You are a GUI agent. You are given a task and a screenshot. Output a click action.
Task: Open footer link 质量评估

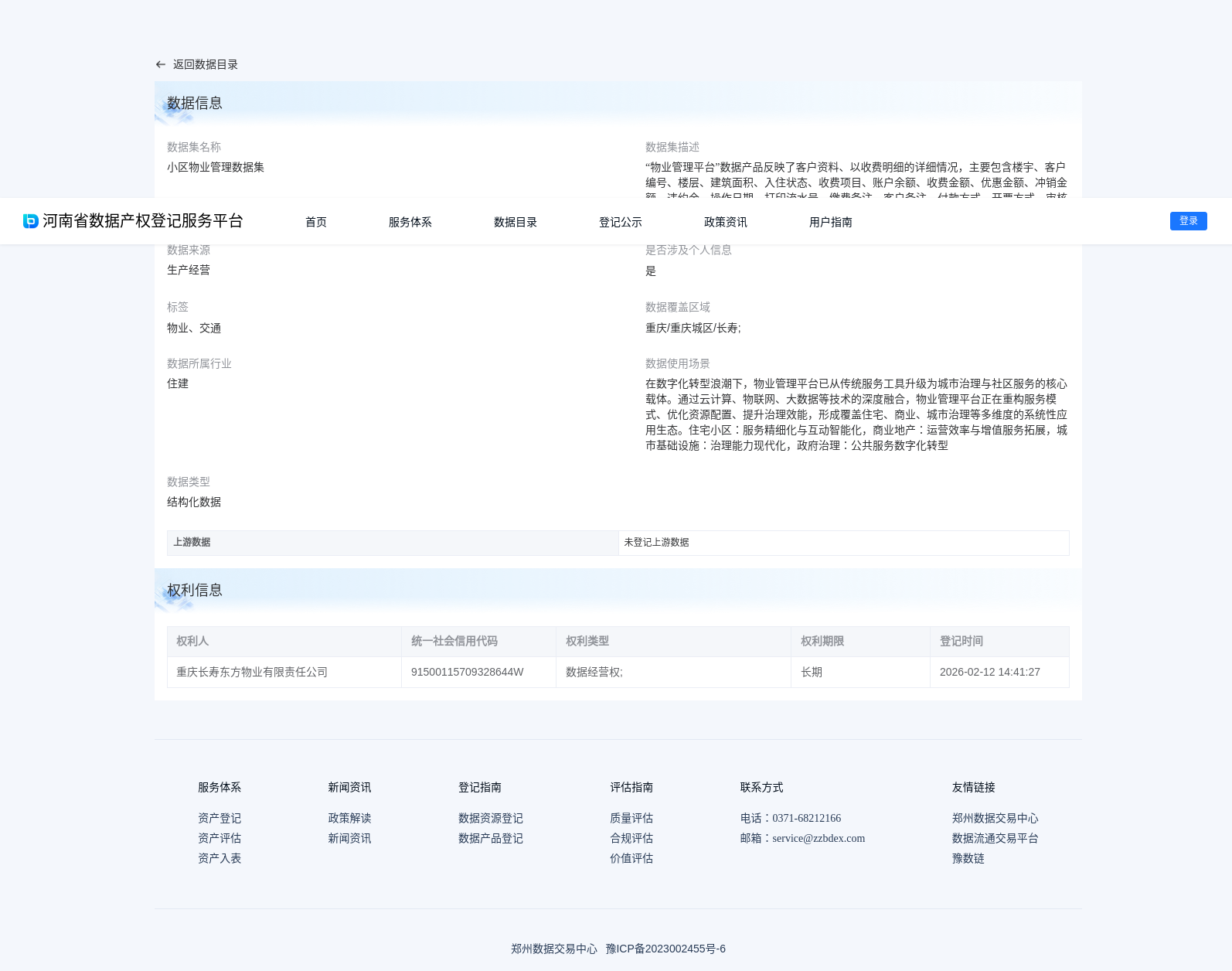(631, 818)
